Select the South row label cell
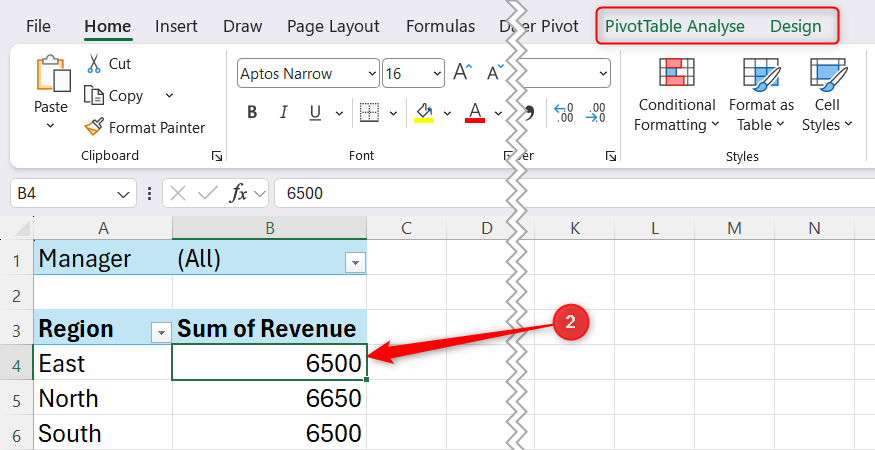This screenshot has width=875, height=450. tap(103, 433)
